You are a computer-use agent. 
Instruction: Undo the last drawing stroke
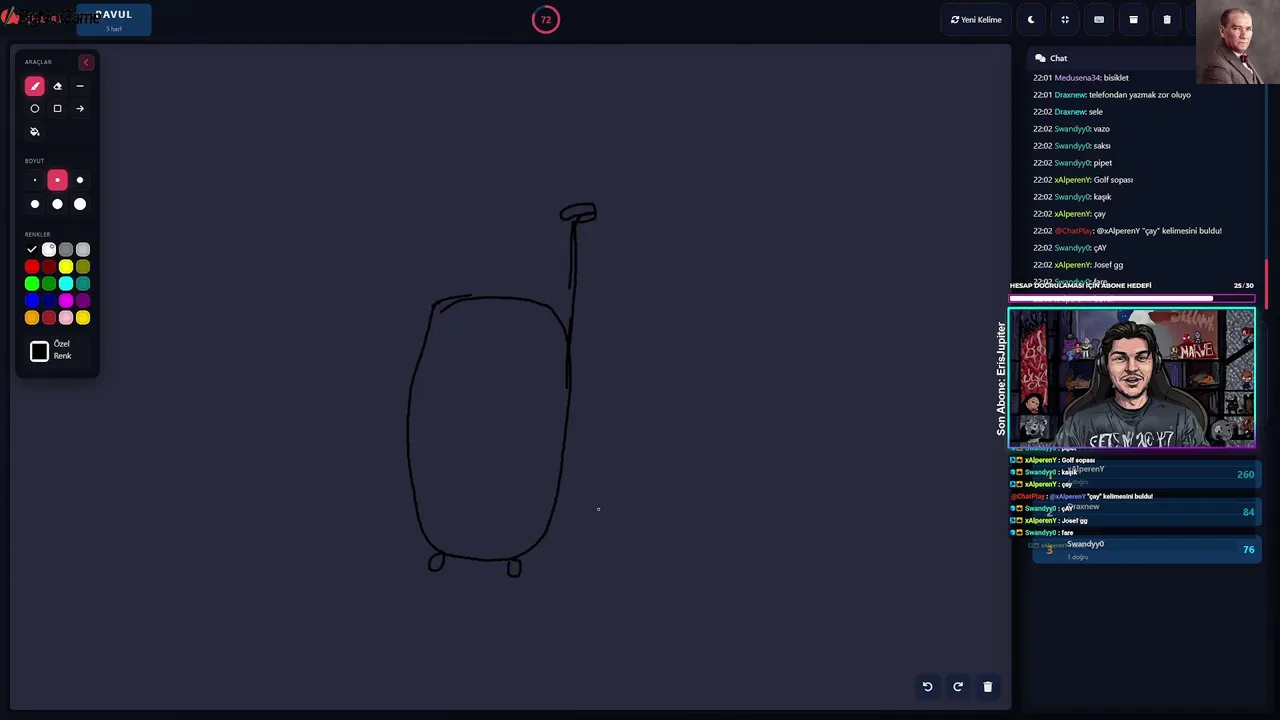click(927, 686)
